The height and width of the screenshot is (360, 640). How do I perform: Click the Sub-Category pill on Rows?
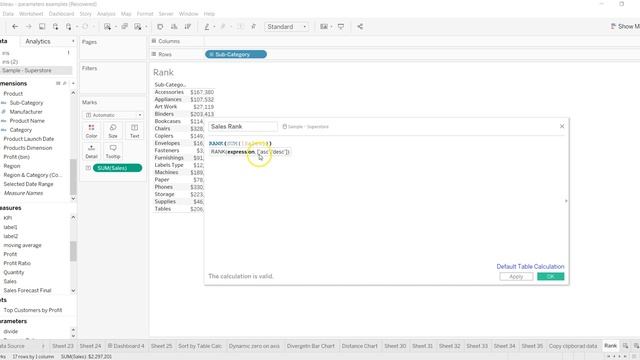point(236,54)
